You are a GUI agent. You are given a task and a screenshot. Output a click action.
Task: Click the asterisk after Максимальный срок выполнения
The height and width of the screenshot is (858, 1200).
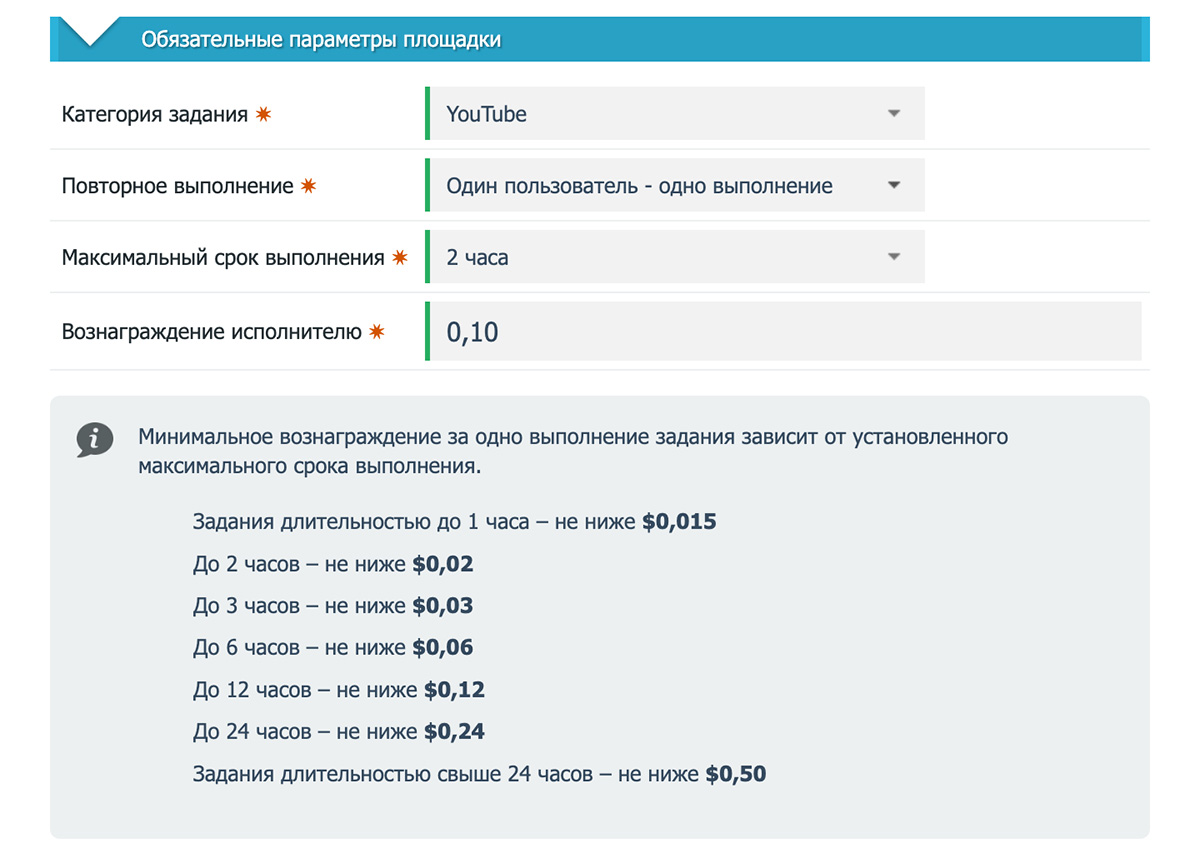400,257
